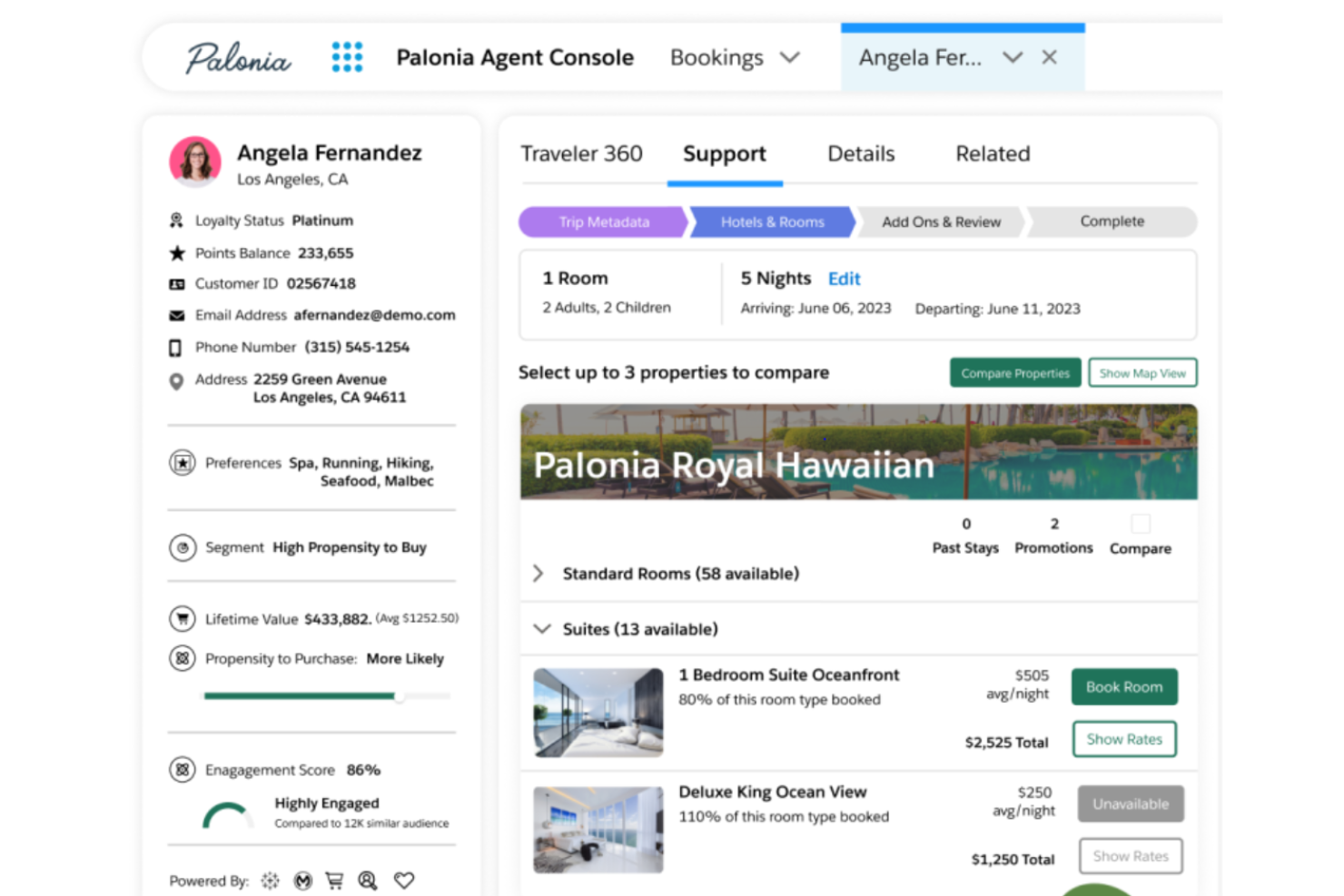Click the shopping cart Commerce icon near Powered By
The image size is (1344, 896).
tap(334, 880)
